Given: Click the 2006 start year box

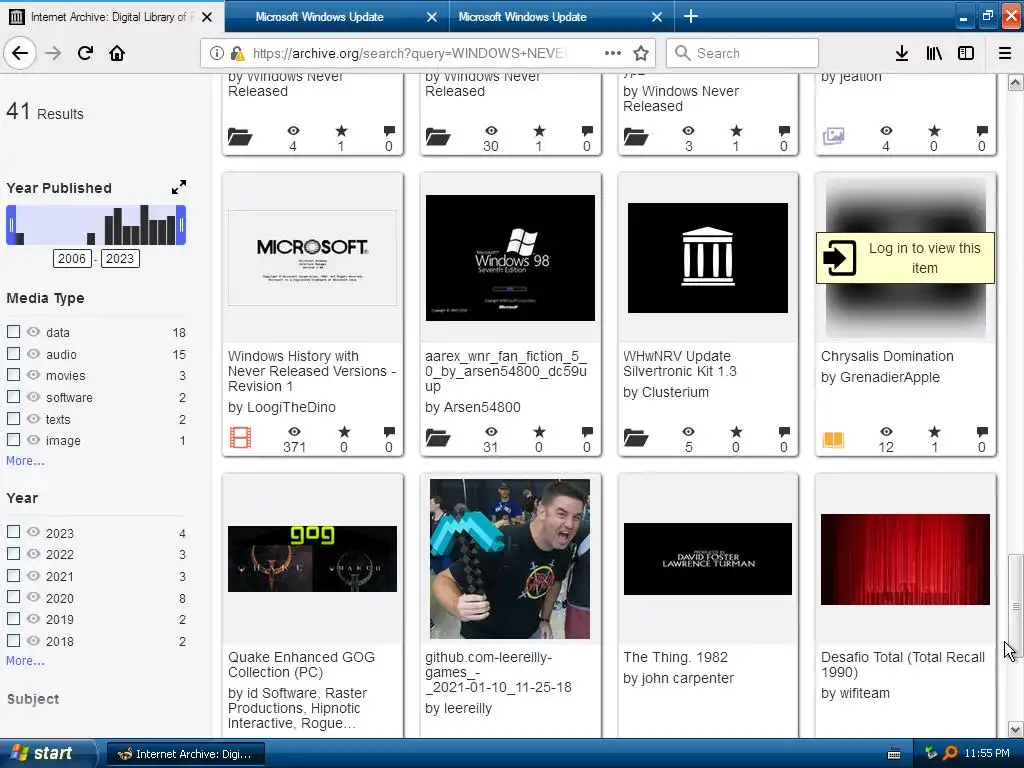Looking at the screenshot, I should pyautogui.click(x=72, y=259).
